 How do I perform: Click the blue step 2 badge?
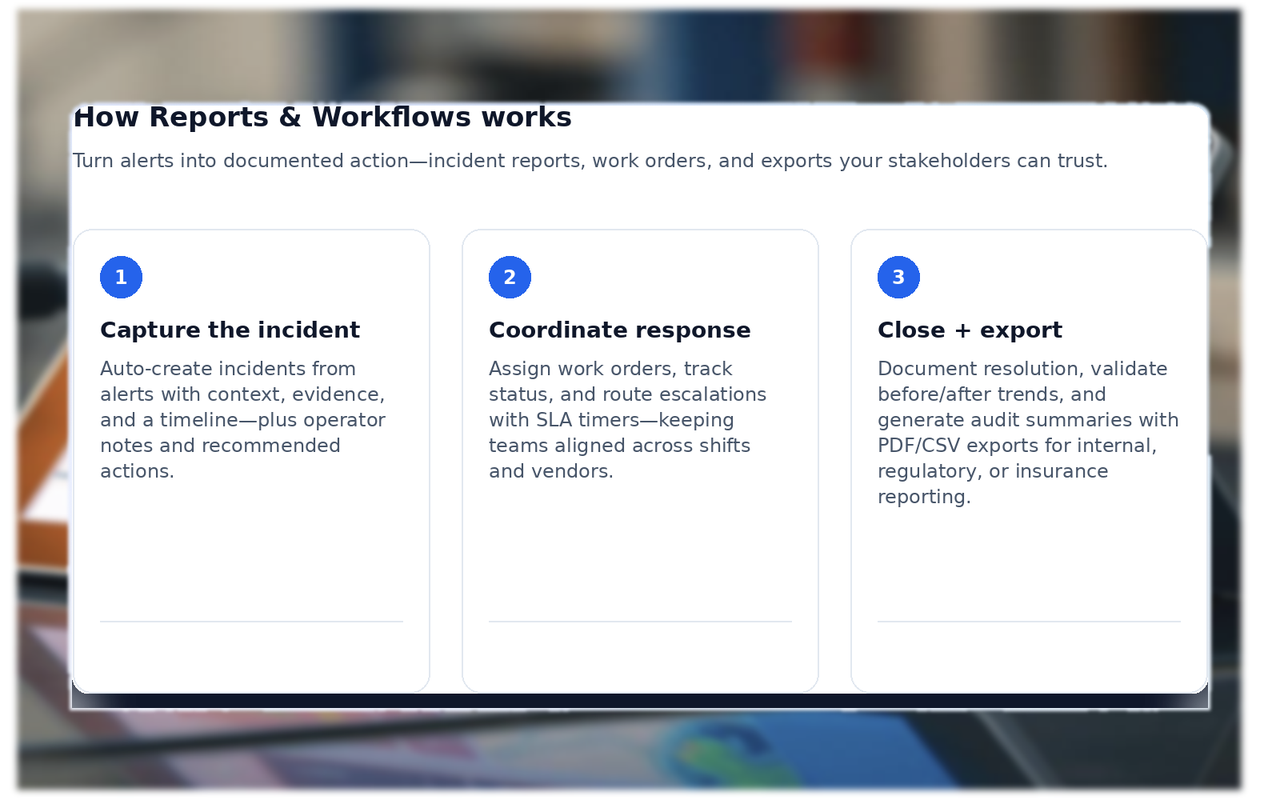[509, 277]
